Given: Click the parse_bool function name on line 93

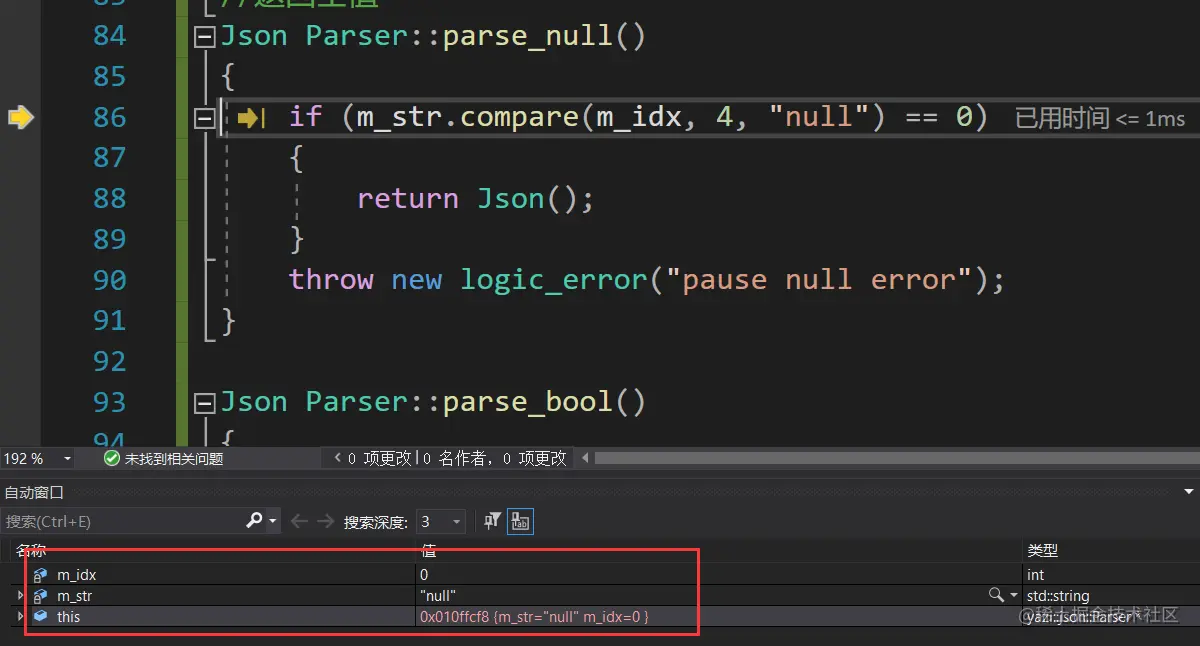Looking at the screenshot, I should [x=528, y=403].
